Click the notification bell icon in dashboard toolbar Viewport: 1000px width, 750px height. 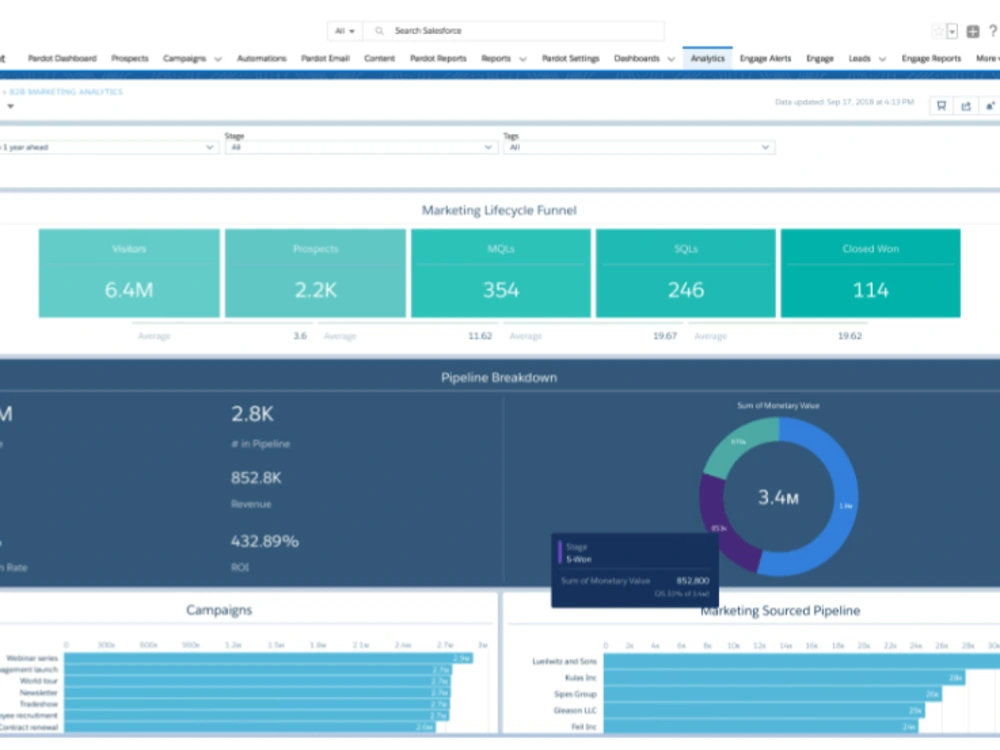click(990, 106)
